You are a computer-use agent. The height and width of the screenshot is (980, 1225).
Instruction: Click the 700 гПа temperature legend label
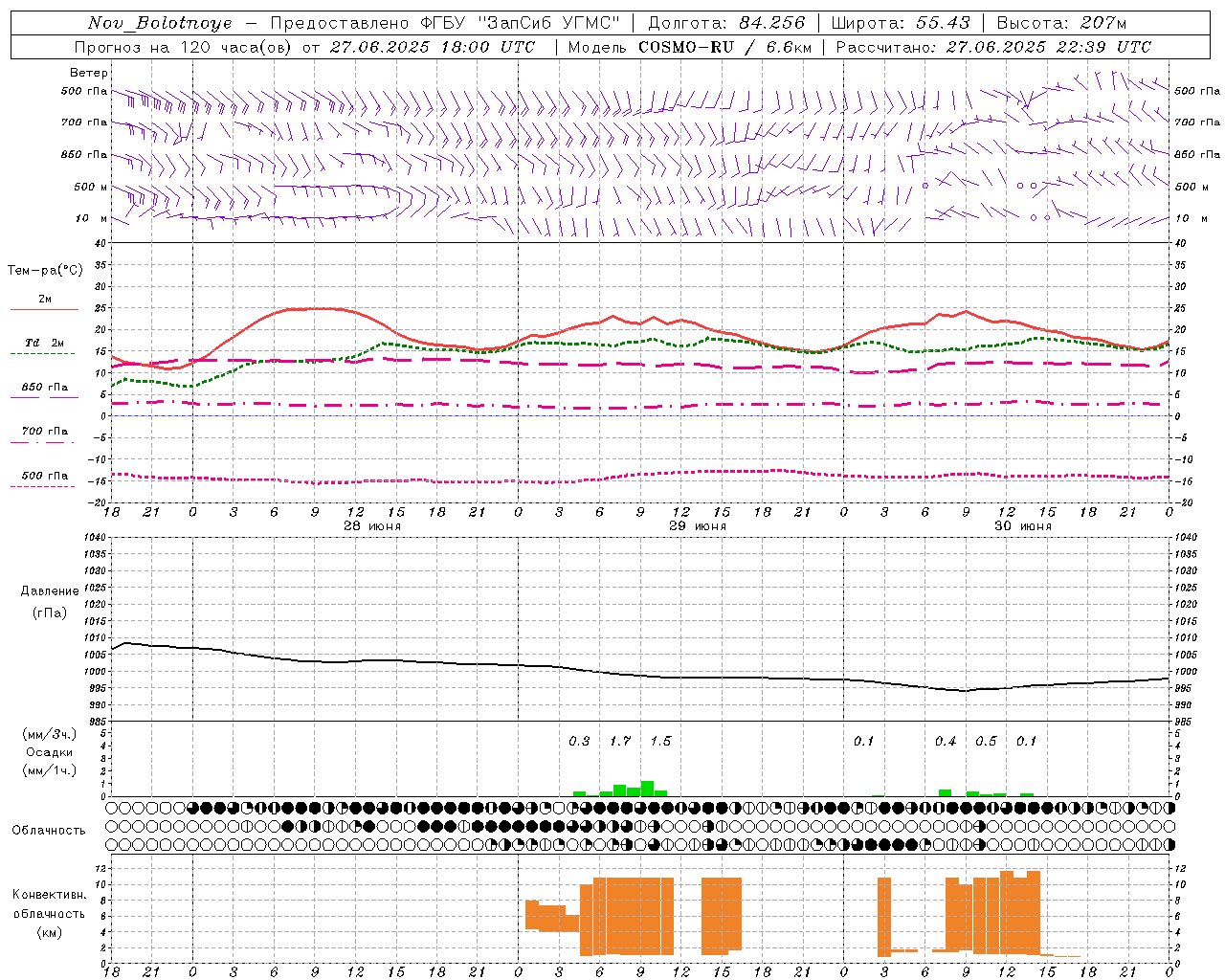44,431
